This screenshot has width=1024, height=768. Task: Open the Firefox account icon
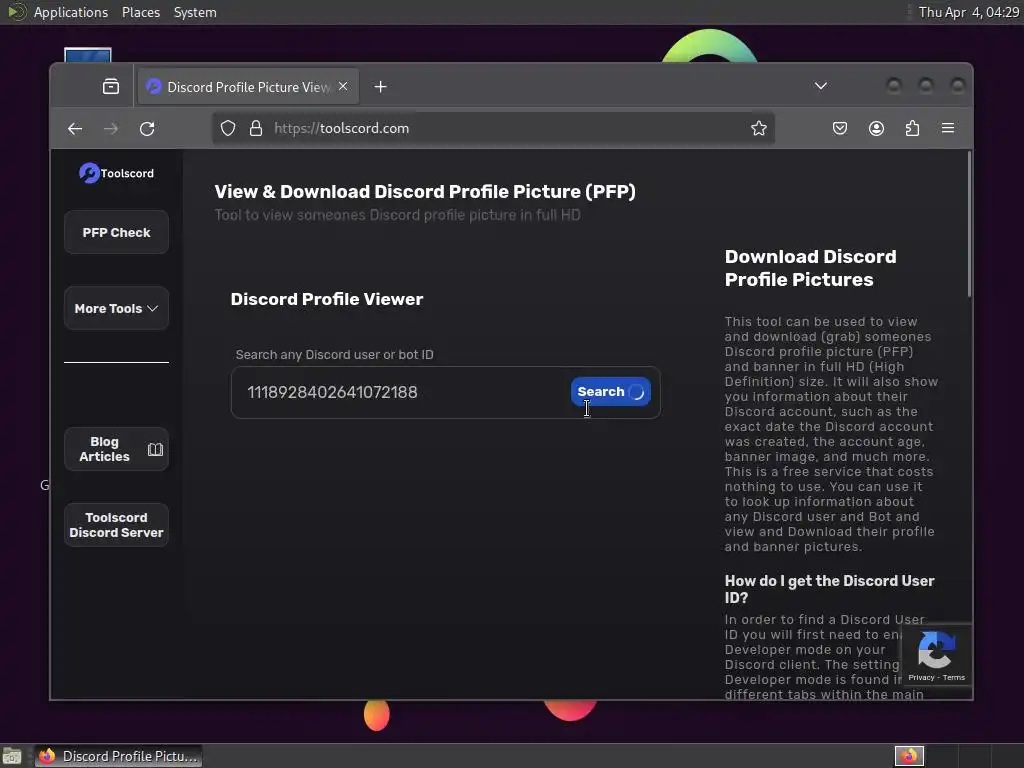coord(876,128)
